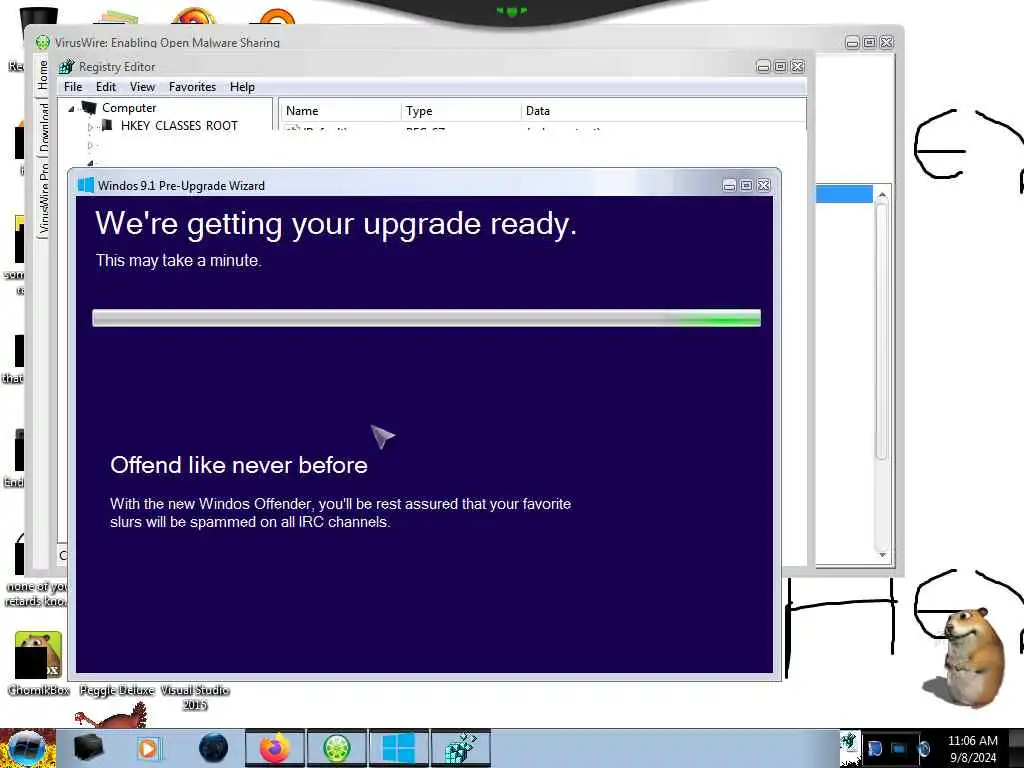
Task: Click the Windos 9.1 wizard title icon
Action: point(86,185)
